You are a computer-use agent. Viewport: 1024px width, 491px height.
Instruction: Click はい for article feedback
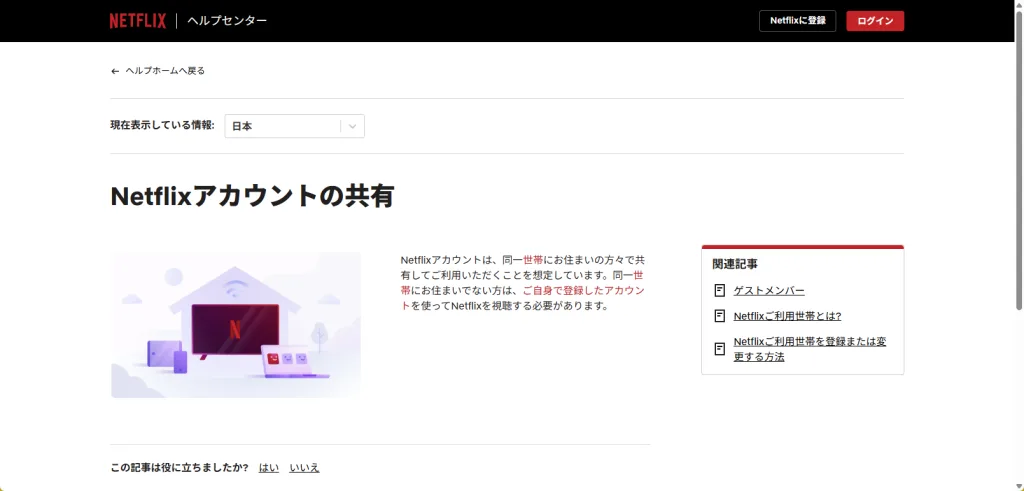(268, 467)
